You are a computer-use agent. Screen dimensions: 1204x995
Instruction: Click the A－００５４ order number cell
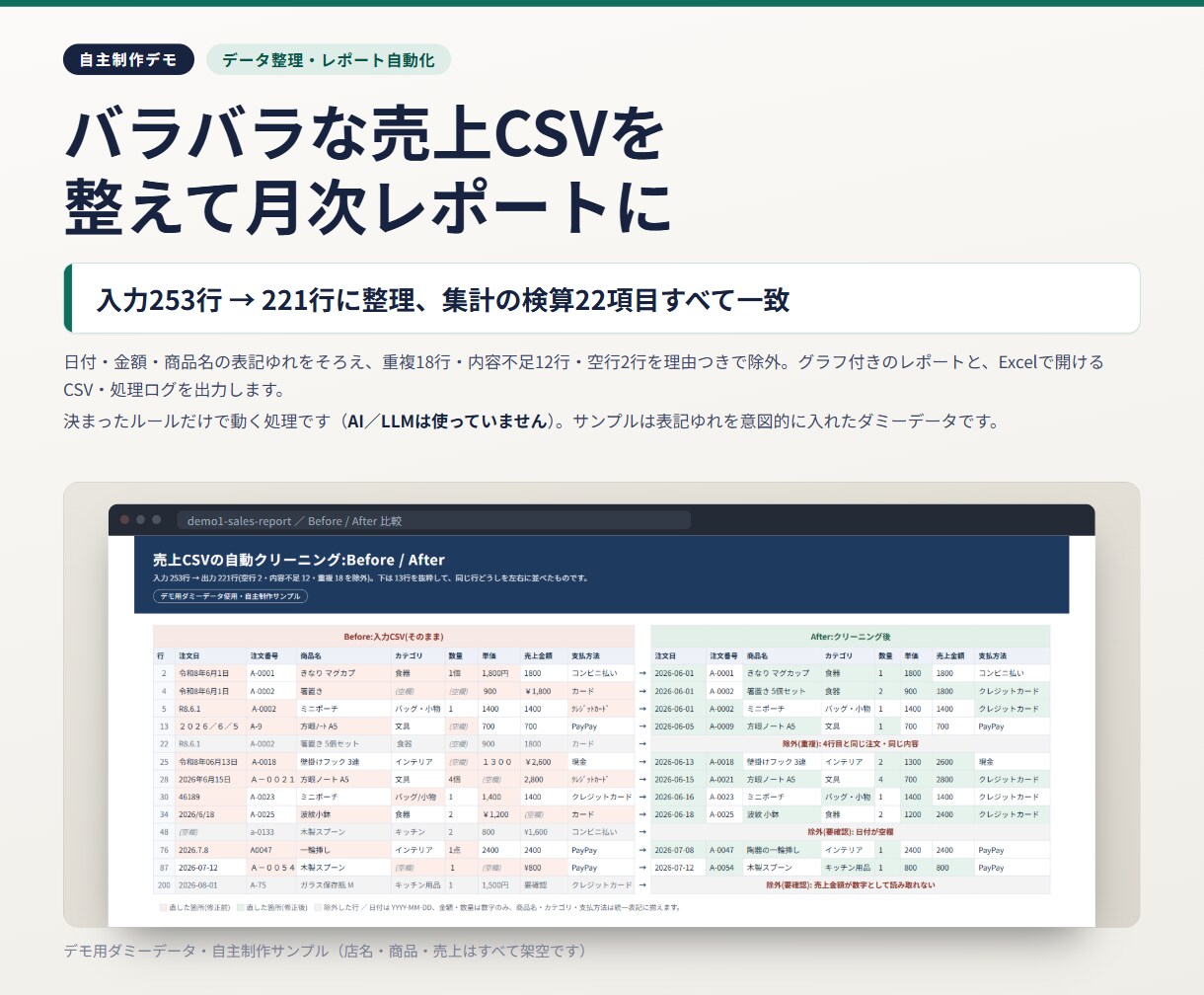270,868
